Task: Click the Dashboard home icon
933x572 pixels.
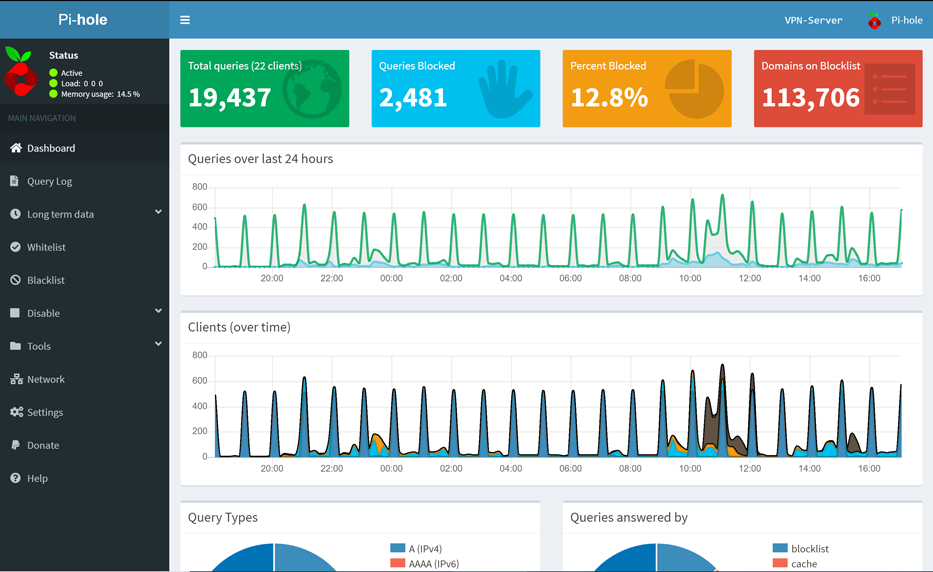Action: coord(15,148)
